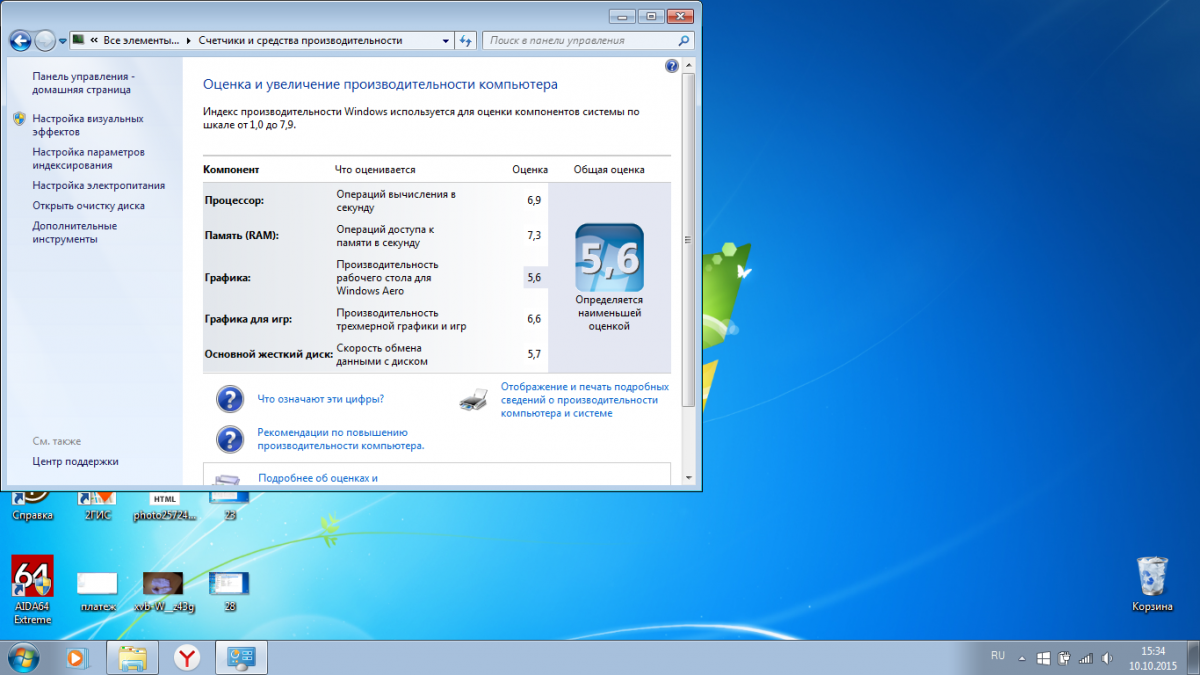
Task: Select 'Счетчики и средства производительности' breadcrumb
Action: [x=300, y=41]
